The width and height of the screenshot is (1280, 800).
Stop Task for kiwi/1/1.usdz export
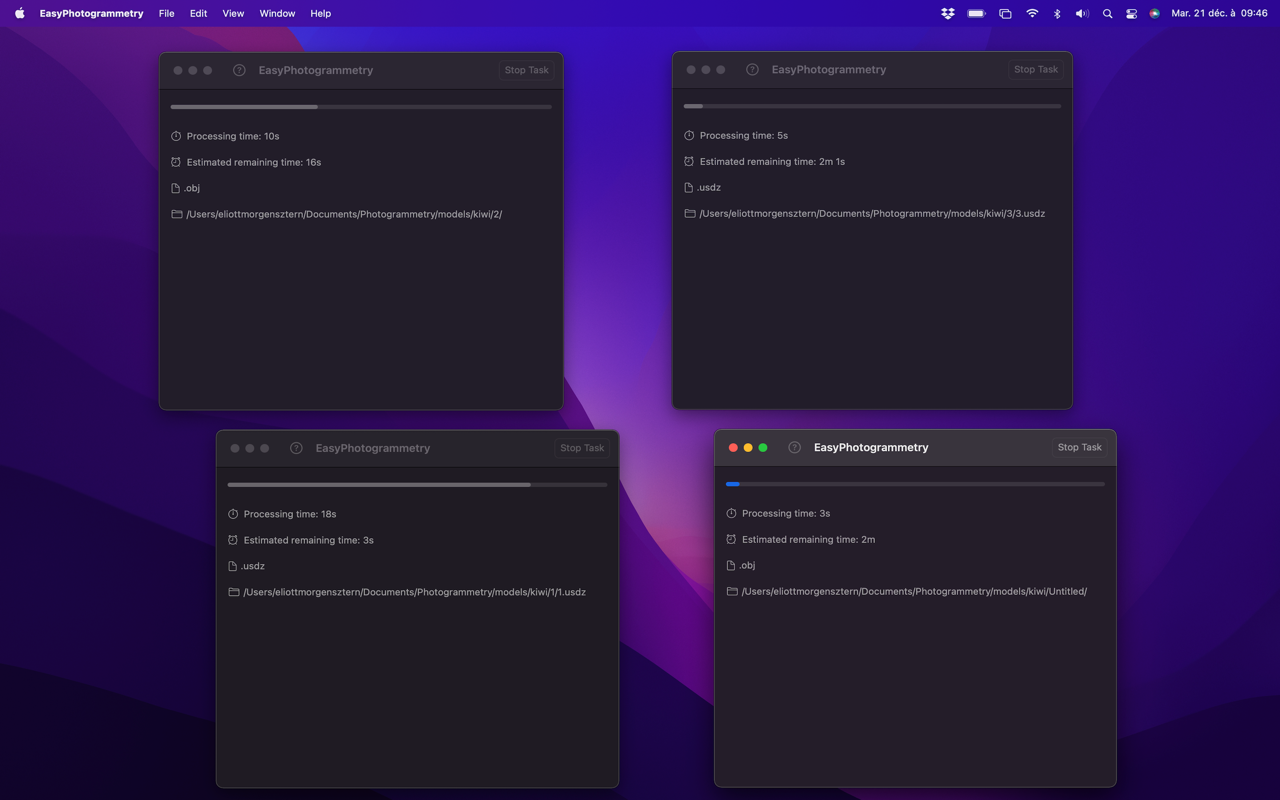(x=581, y=448)
